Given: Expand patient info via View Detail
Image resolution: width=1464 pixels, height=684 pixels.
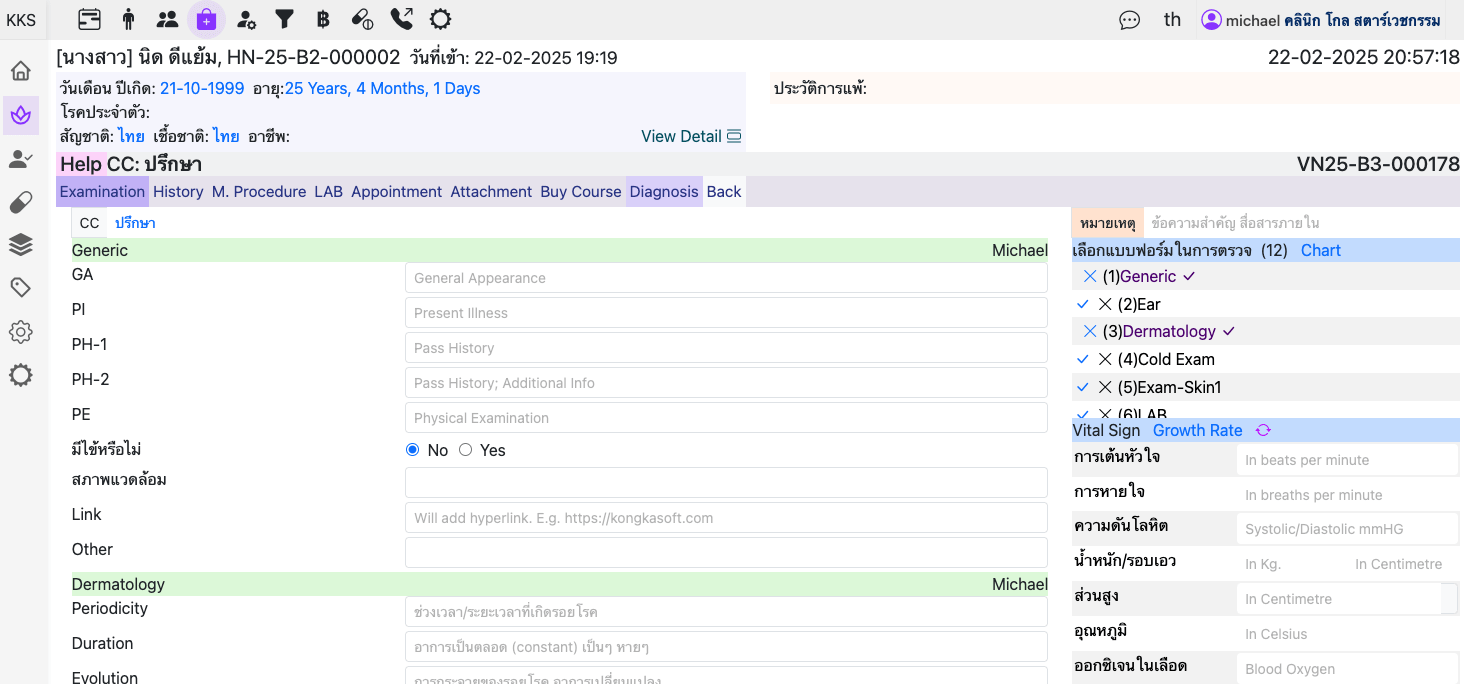Looking at the screenshot, I should (691, 136).
